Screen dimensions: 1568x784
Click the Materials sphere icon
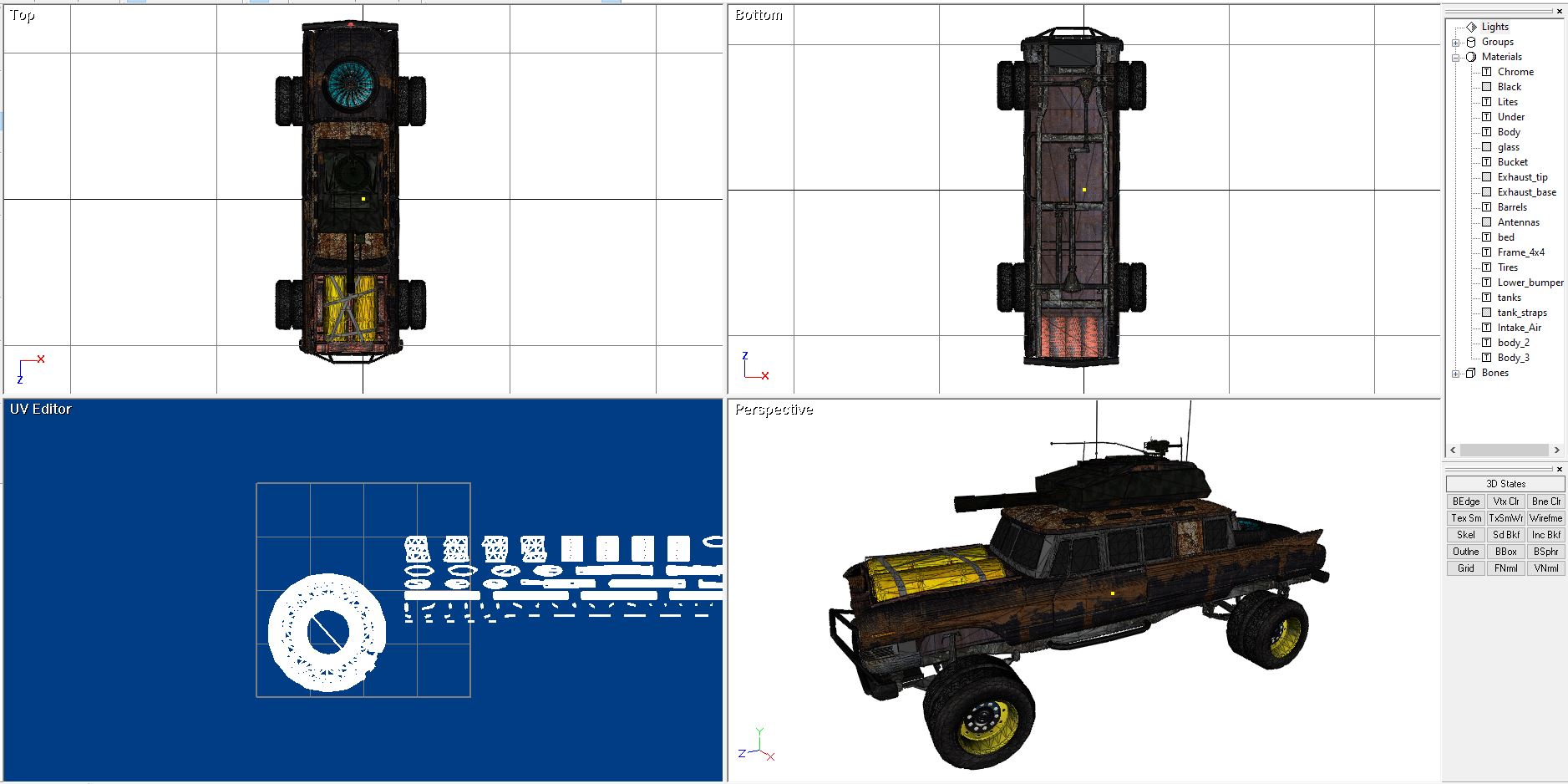[x=1471, y=57]
